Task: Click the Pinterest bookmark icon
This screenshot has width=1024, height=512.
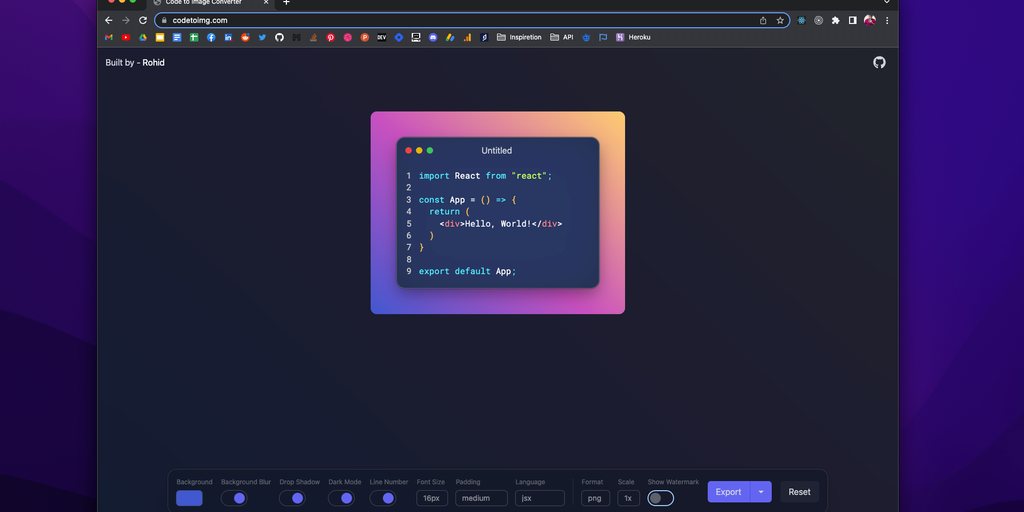Action: [x=331, y=37]
